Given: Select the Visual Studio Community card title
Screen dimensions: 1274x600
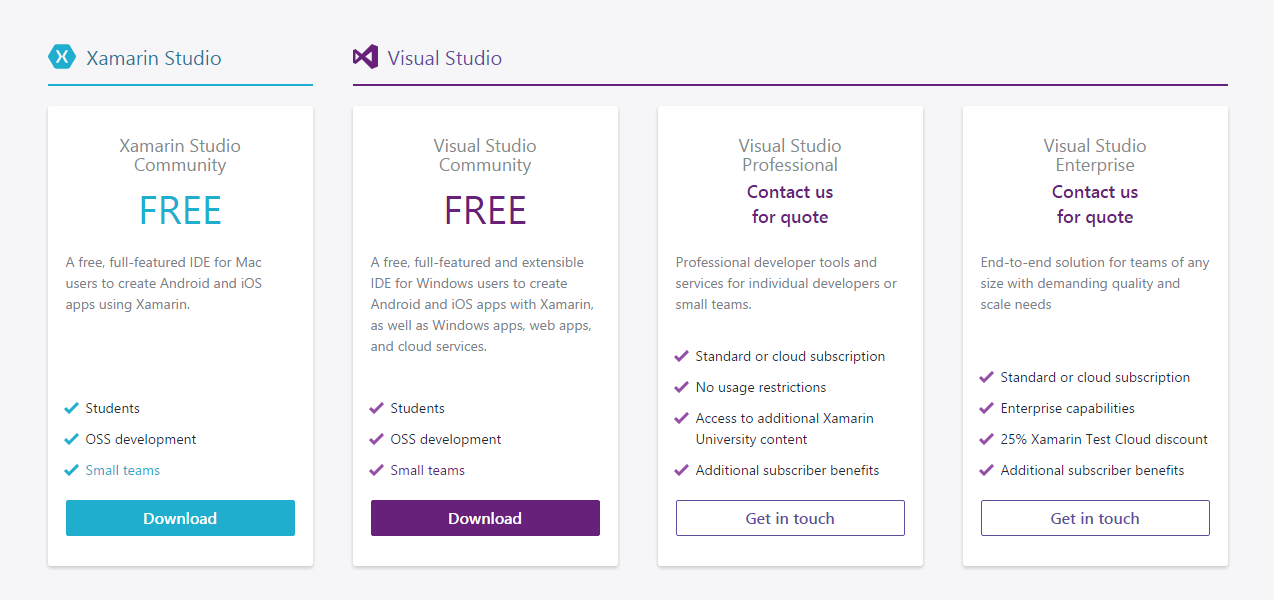Looking at the screenshot, I should 485,155.
